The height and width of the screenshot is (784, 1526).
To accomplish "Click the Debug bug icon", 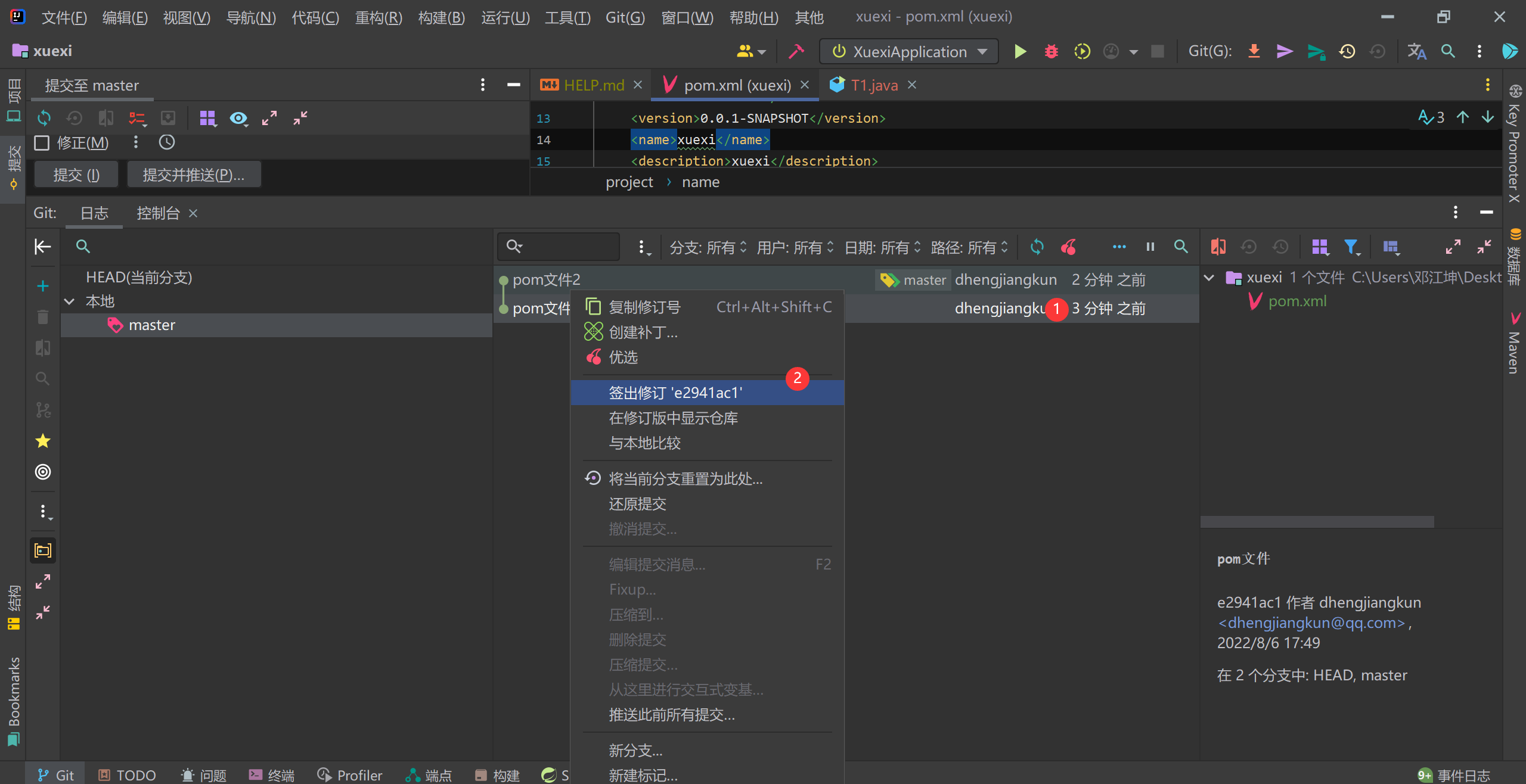I will 1051,52.
